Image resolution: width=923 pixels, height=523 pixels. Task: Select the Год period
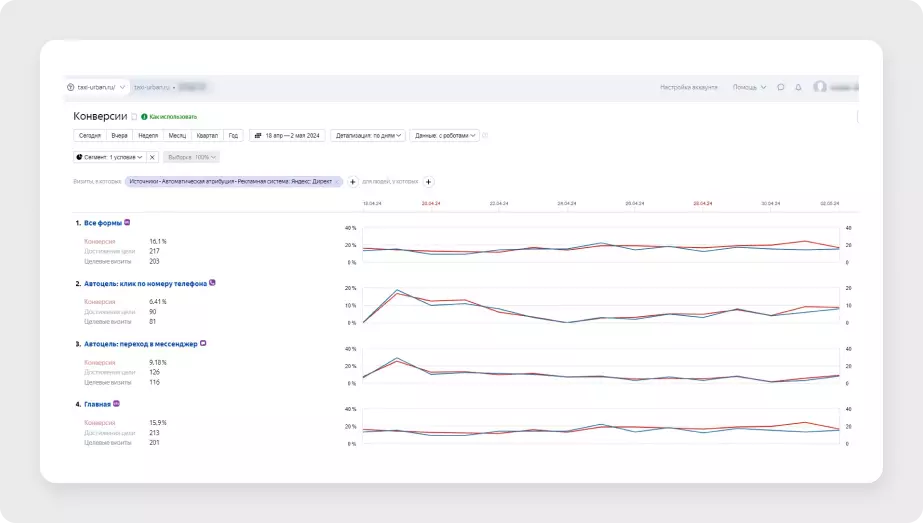(233, 135)
